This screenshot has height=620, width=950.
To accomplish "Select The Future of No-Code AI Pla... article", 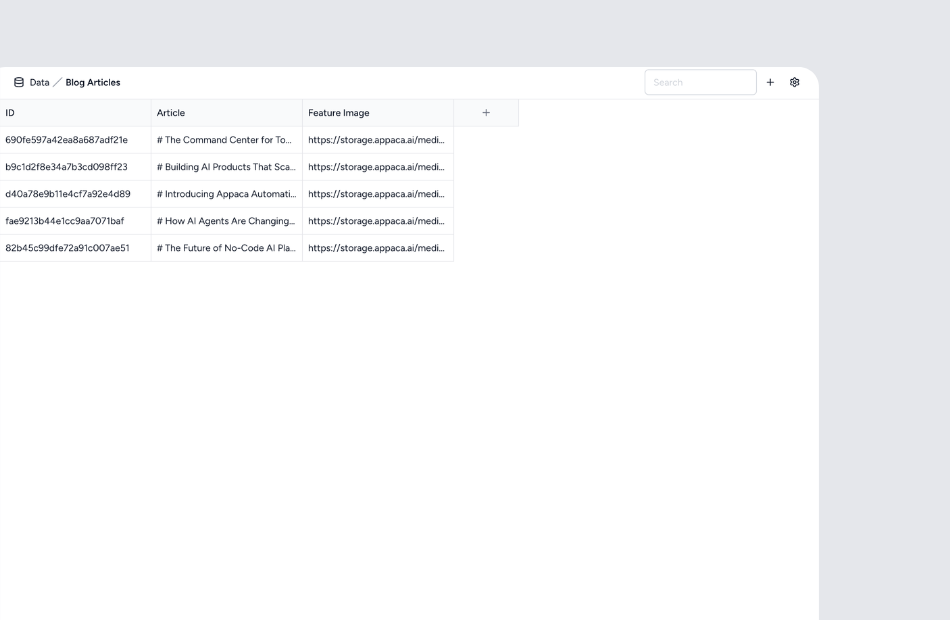I will click(x=225, y=248).
